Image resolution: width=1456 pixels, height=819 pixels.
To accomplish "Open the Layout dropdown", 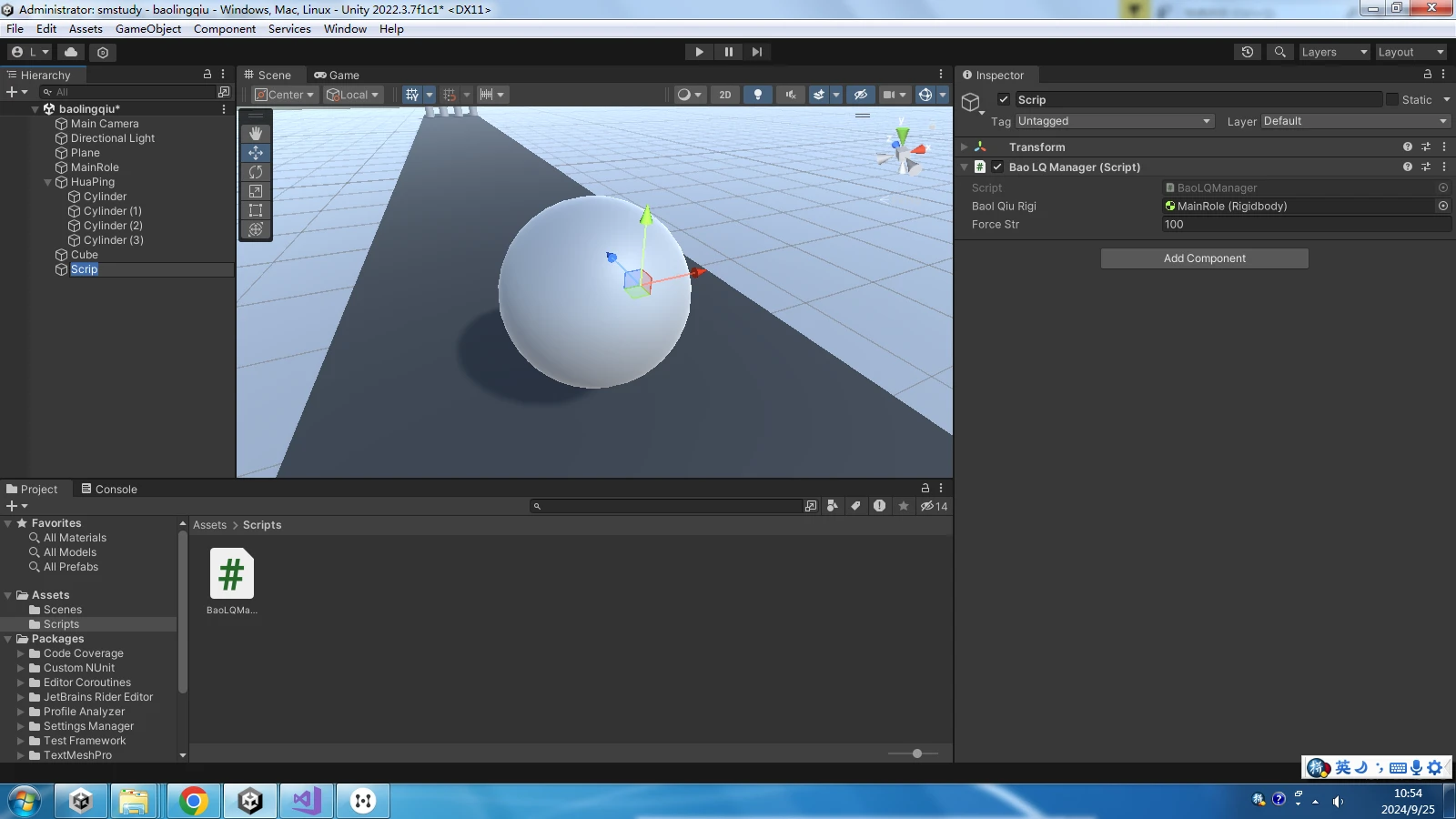I will pyautogui.click(x=1410, y=52).
